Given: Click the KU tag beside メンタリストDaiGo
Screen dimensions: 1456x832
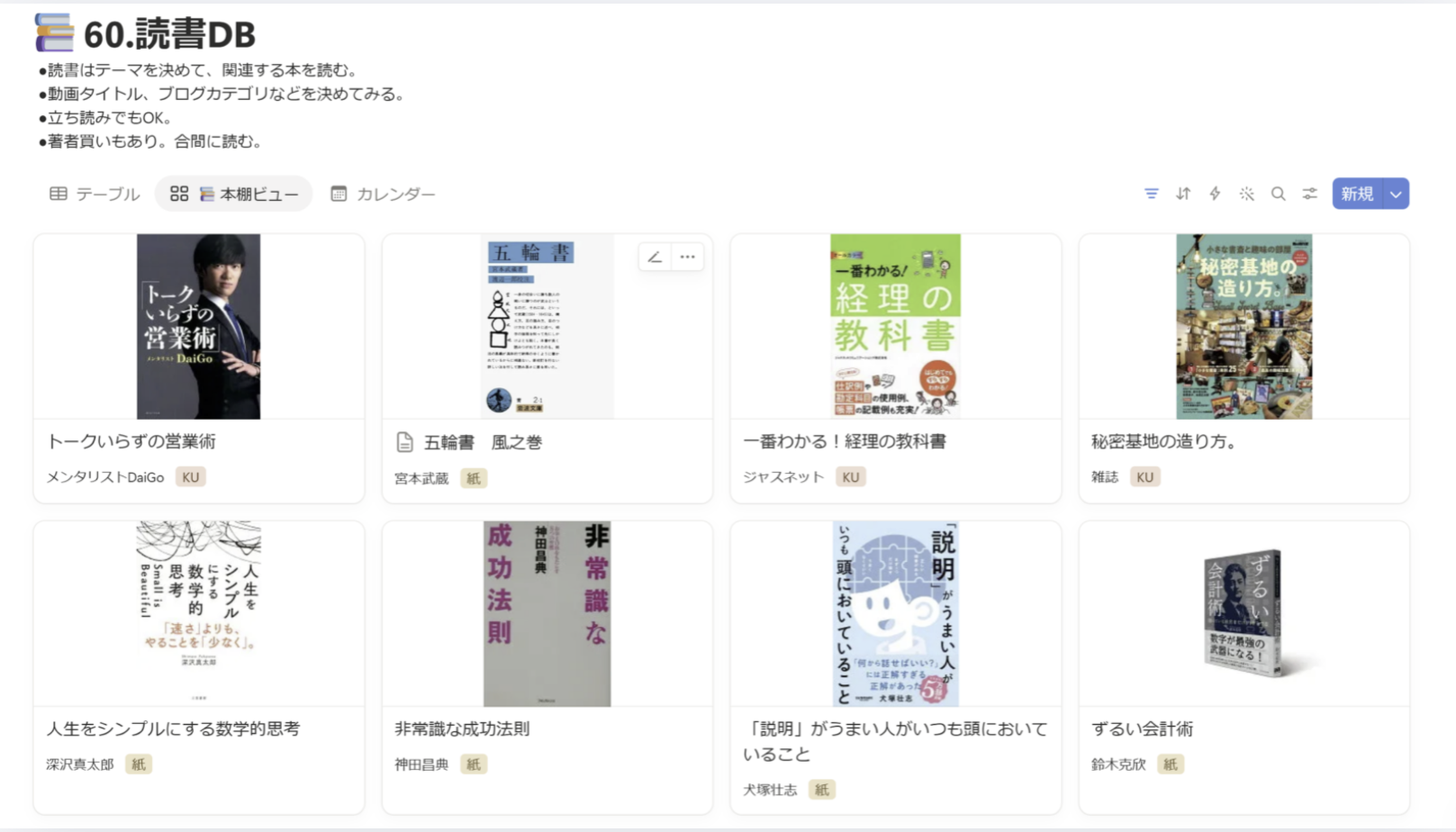Looking at the screenshot, I should (x=190, y=477).
